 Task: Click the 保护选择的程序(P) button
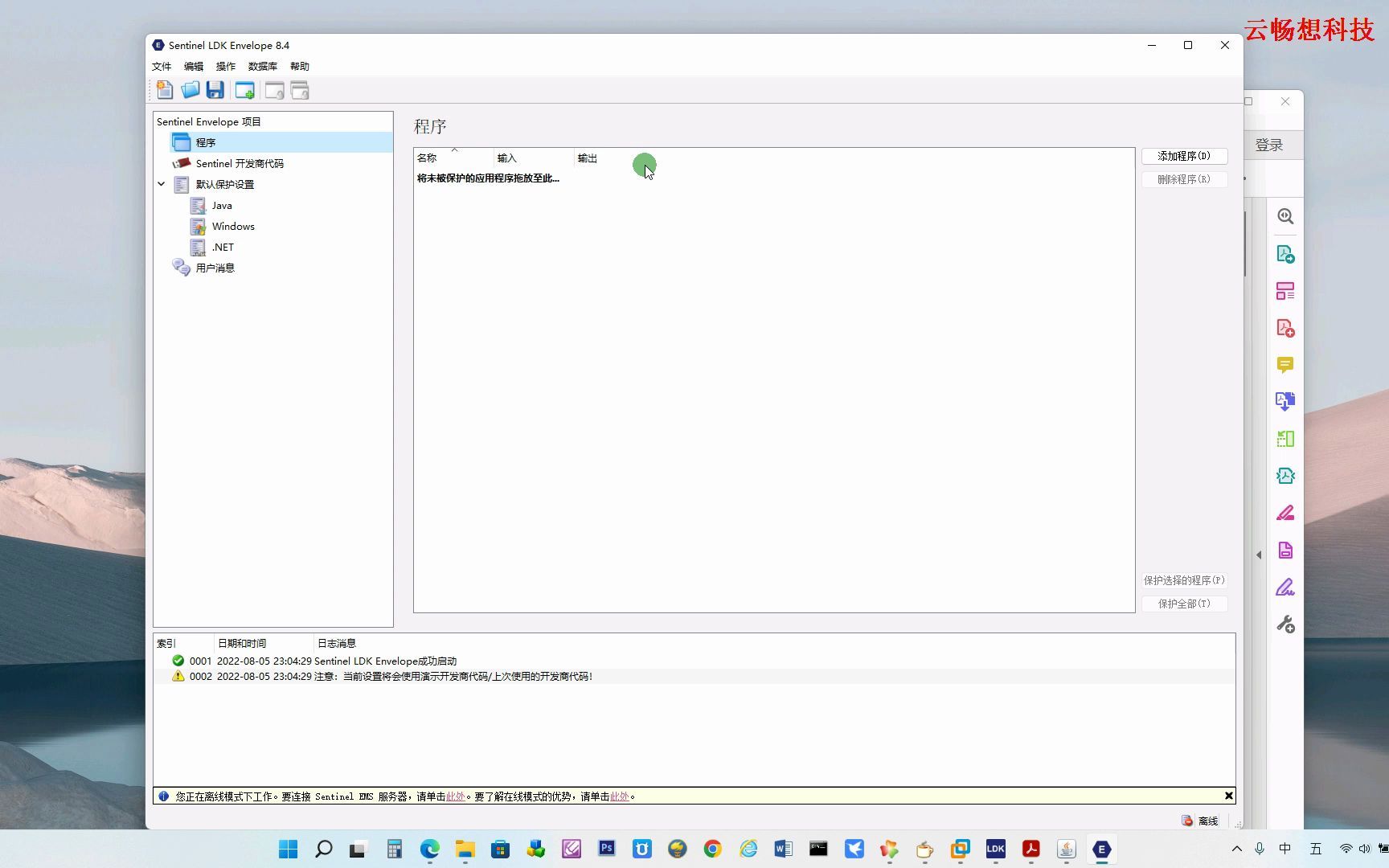pyautogui.click(x=1184, y=580)
